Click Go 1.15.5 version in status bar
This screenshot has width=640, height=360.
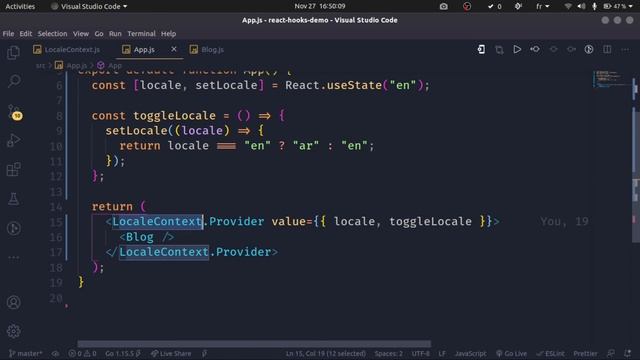123,353
